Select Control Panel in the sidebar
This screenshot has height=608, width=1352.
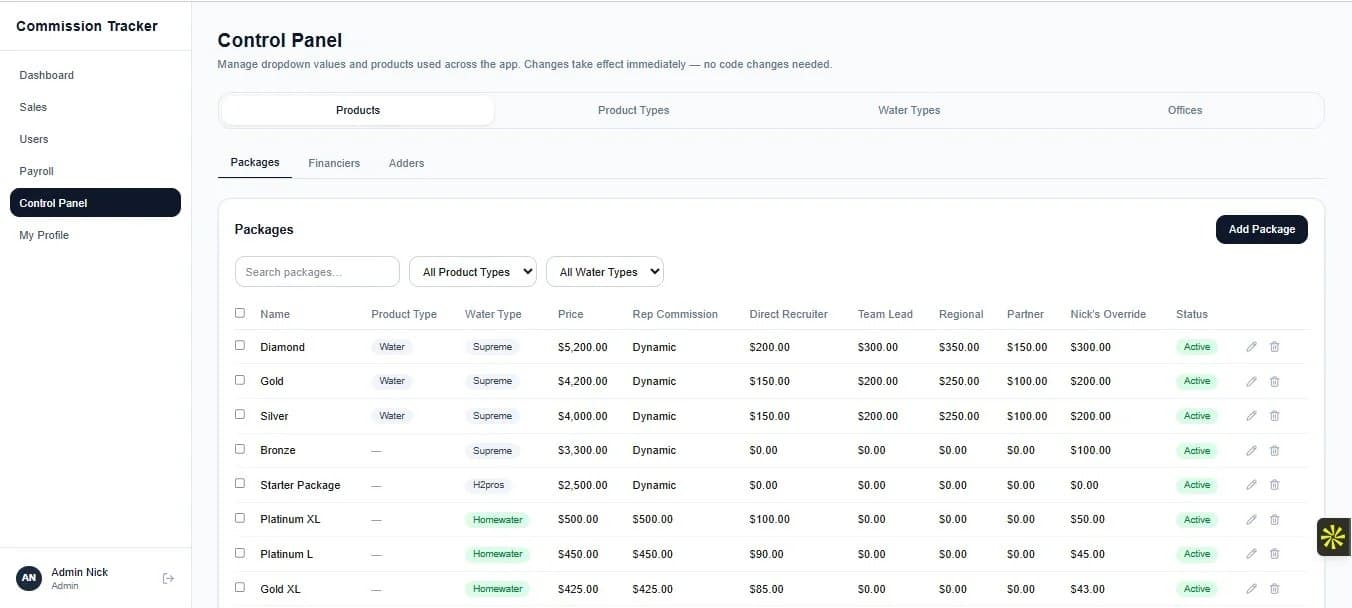click(x=95, y=203)
